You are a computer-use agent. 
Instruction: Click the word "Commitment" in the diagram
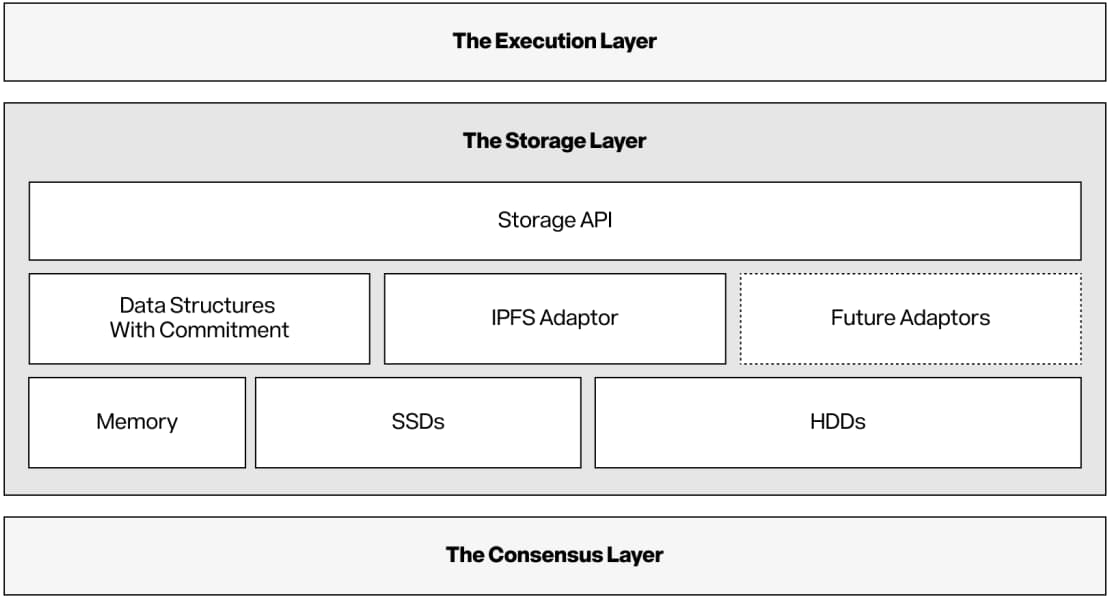tap(224, 330)
